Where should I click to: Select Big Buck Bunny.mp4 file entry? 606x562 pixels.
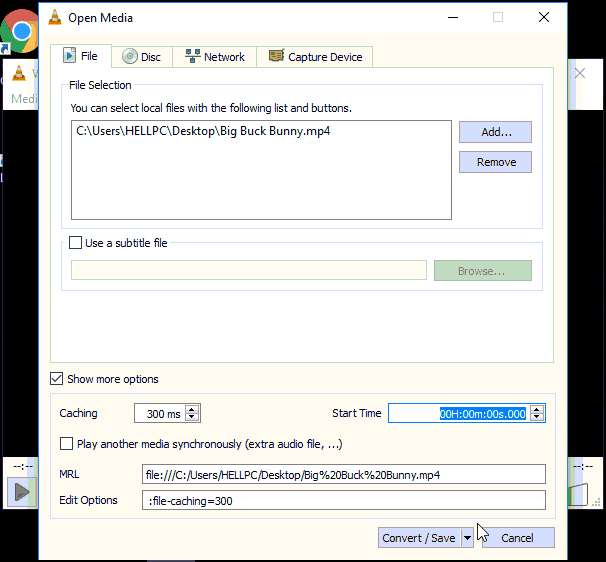203,131
